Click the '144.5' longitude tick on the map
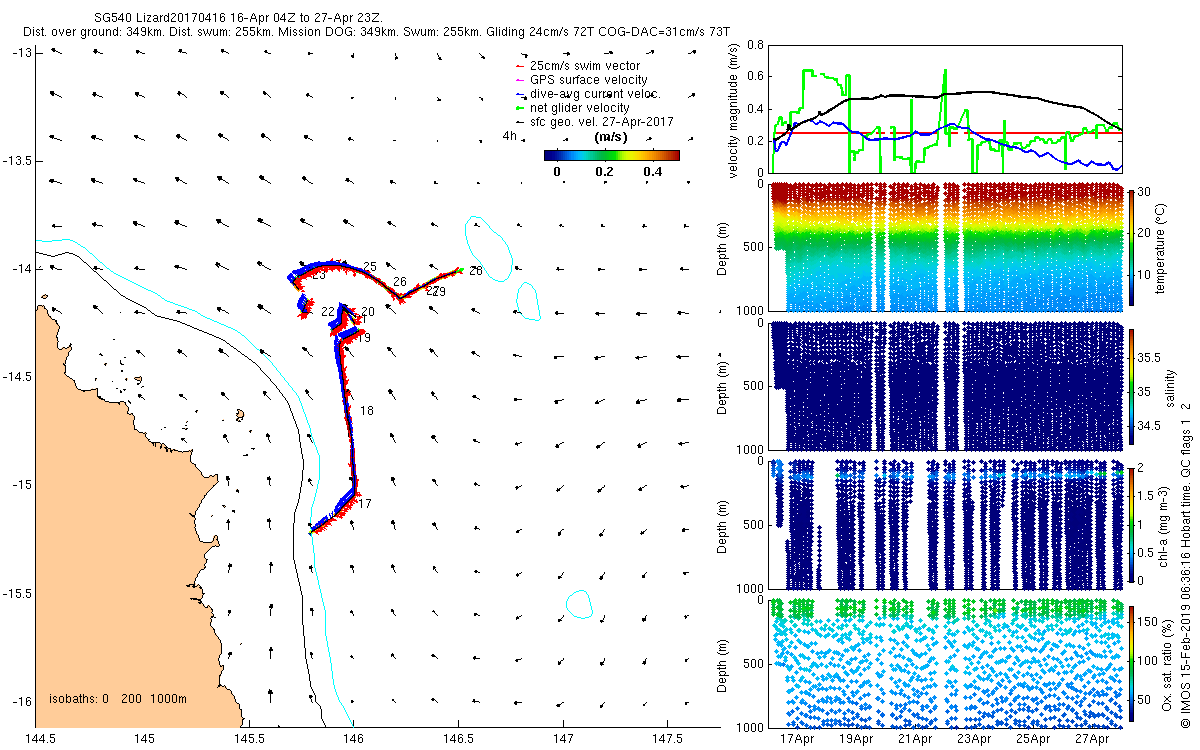This screenshot has height=750, width=1200. 40,739
